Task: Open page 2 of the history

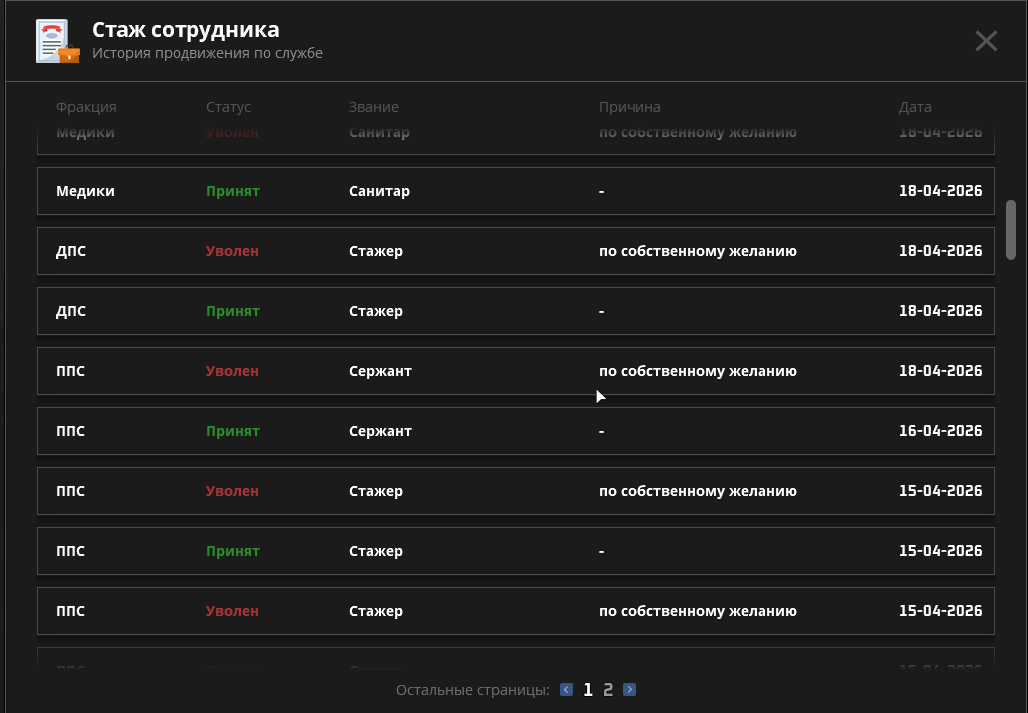Action: [608, 690]
